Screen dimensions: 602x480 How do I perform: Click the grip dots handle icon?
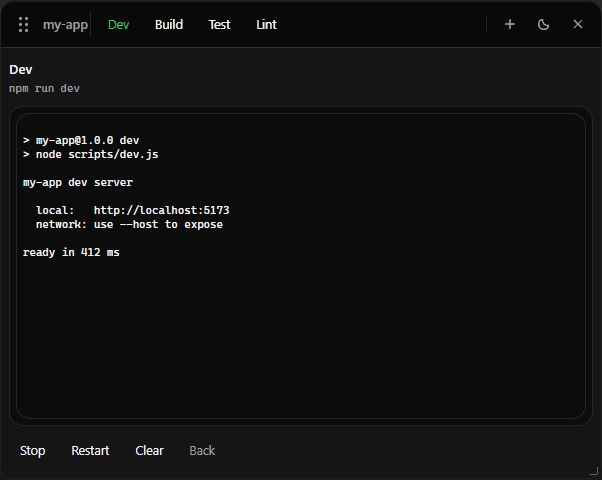pos(23,25)
